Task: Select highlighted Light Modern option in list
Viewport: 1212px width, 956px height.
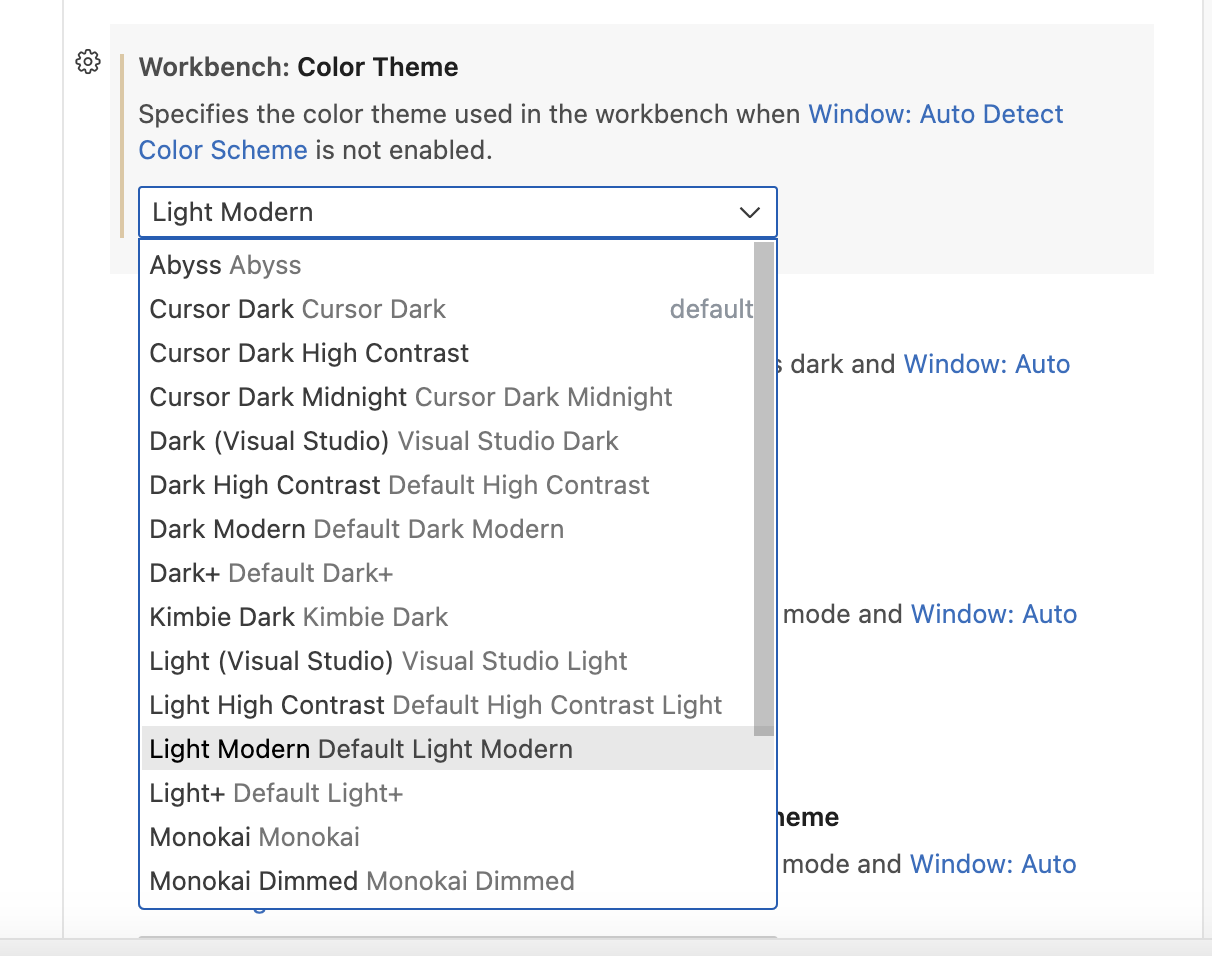Action: 361,749
